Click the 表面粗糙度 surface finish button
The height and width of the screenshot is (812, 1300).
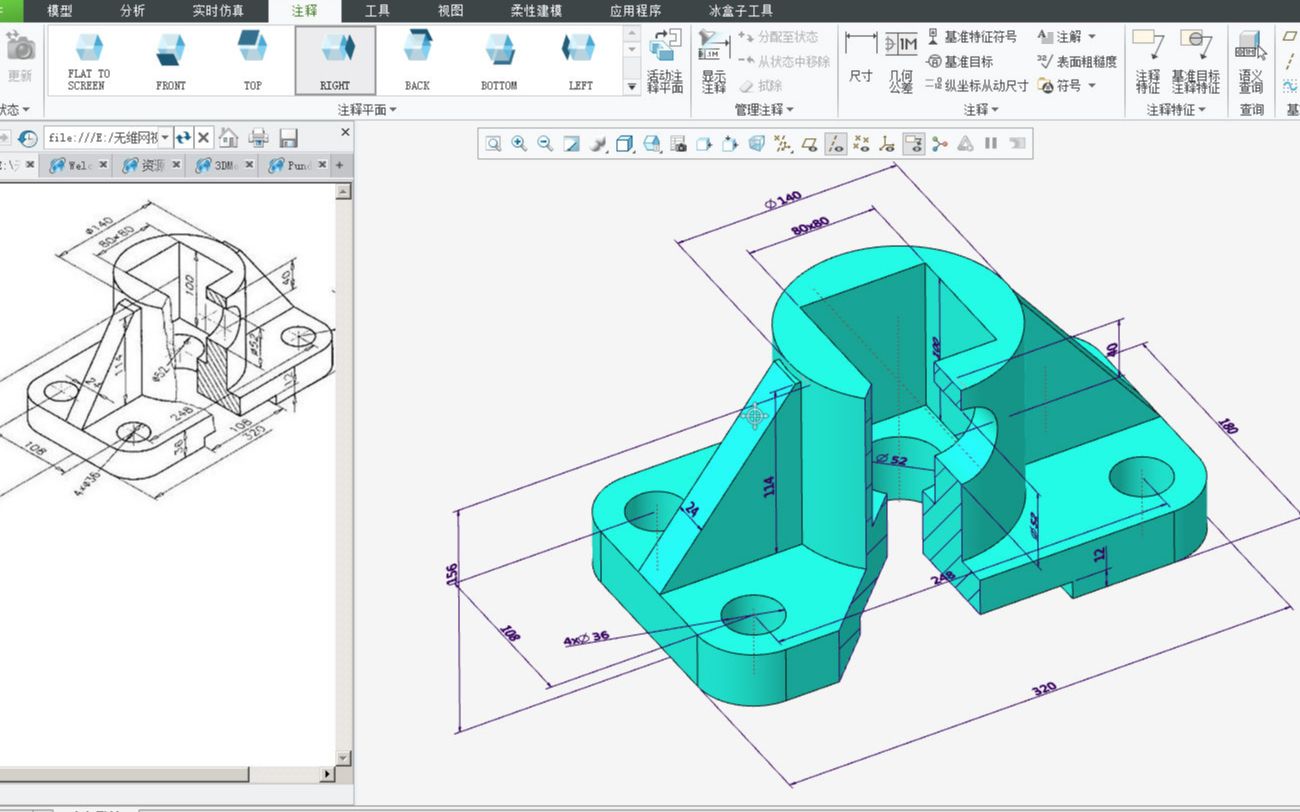tap(1077, 61)
